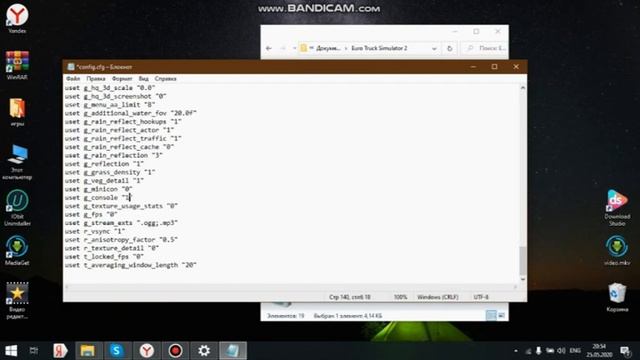
Task: Click the line uset g_stream_exts
Action: 121,223
